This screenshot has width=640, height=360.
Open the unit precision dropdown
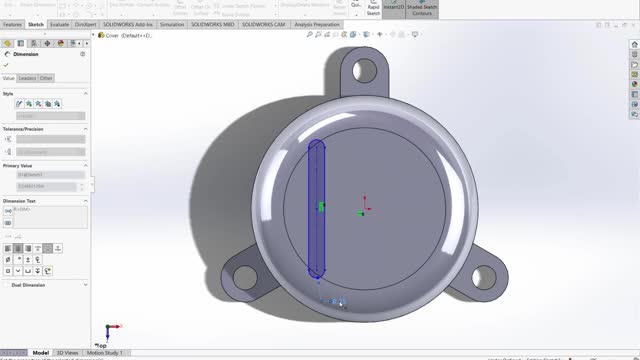click(51, 152)
